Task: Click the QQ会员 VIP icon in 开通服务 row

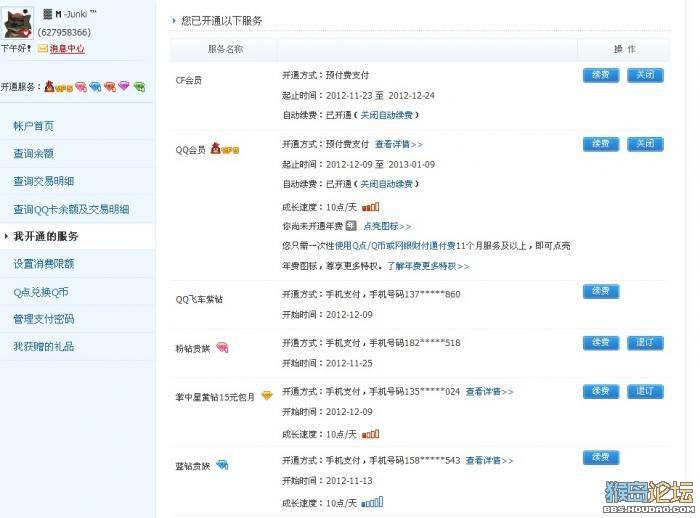Action: [x=58, y=86]
